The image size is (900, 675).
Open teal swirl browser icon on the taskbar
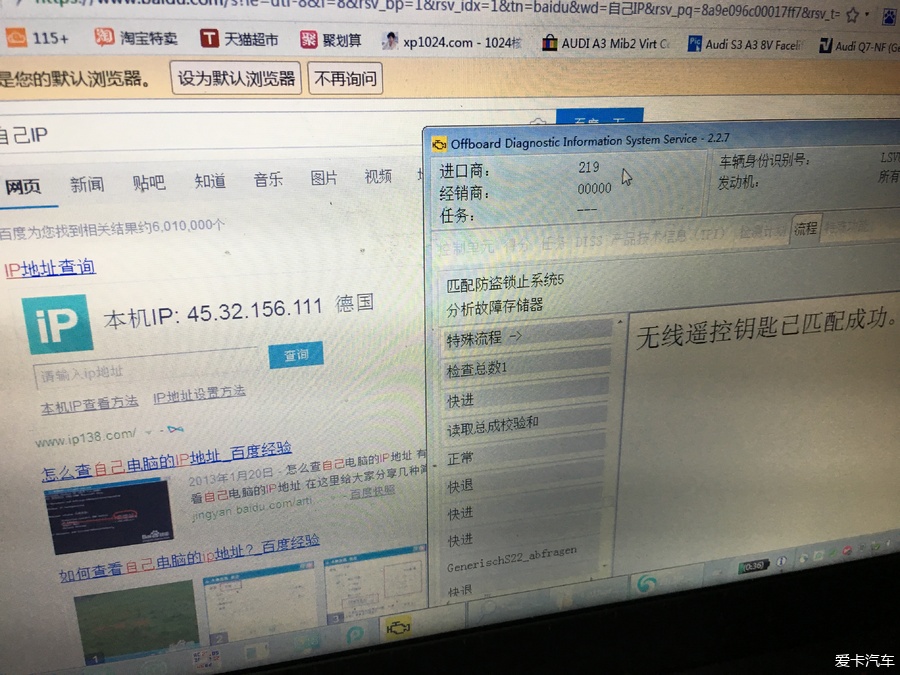[647, 584]
